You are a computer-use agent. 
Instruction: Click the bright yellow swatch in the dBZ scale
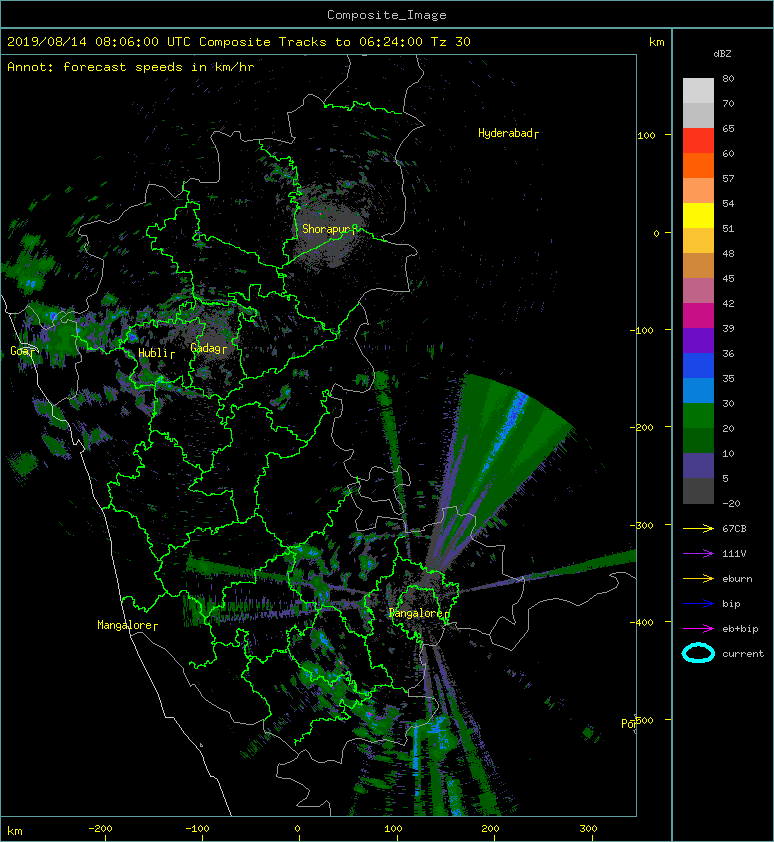pyautogui.click(x=698, y=216)
